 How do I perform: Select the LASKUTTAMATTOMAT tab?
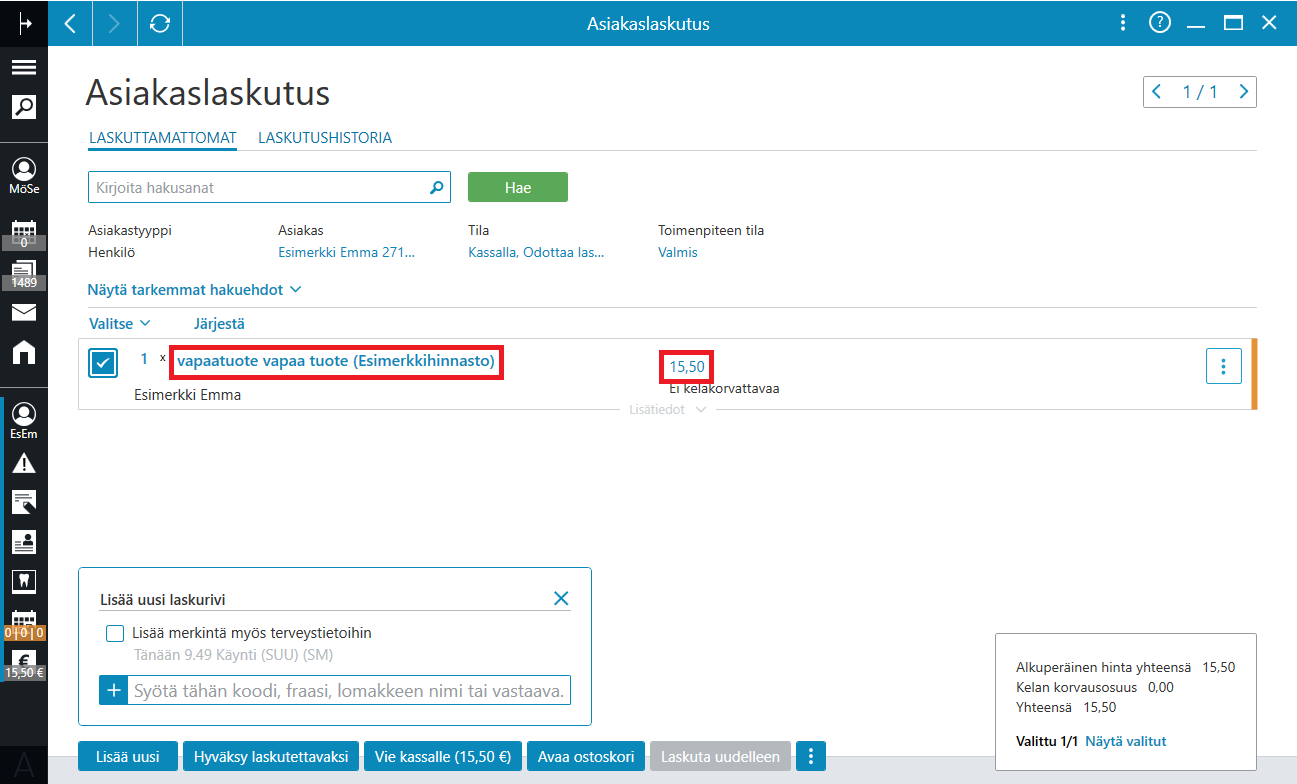(162, 138)
